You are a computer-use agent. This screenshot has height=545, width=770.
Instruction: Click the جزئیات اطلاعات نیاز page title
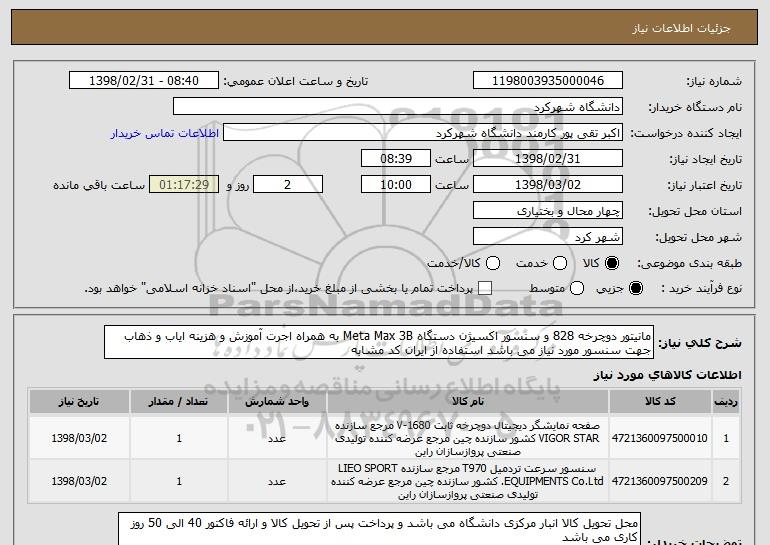click(x=681, y=28)
